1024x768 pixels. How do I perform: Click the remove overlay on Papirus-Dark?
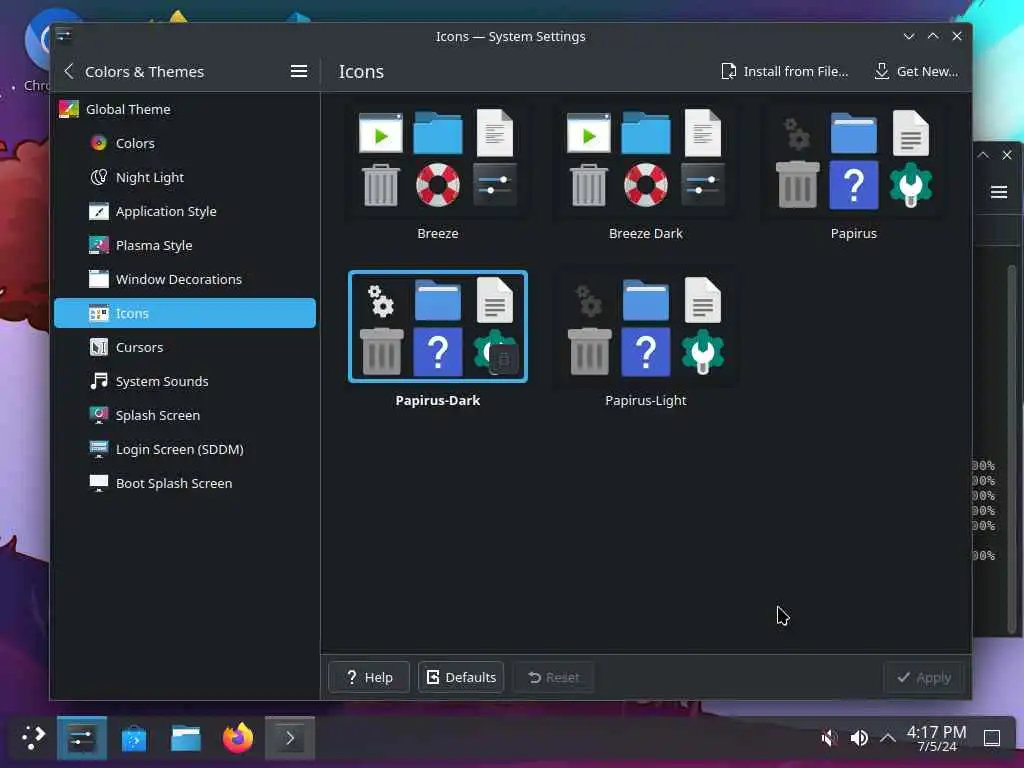(x=504, y=359)
